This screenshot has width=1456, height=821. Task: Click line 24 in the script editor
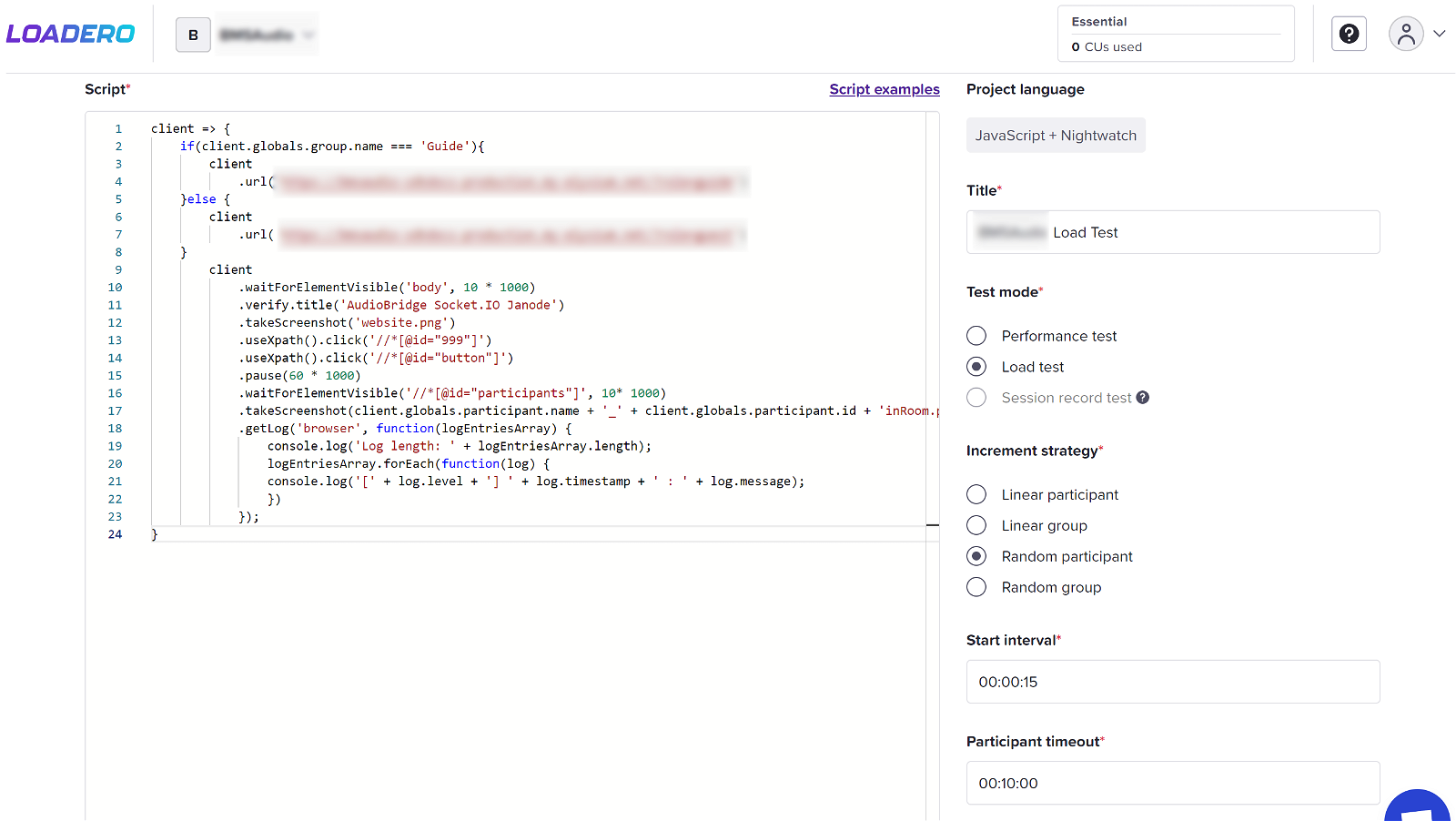(x=455, y=534)
